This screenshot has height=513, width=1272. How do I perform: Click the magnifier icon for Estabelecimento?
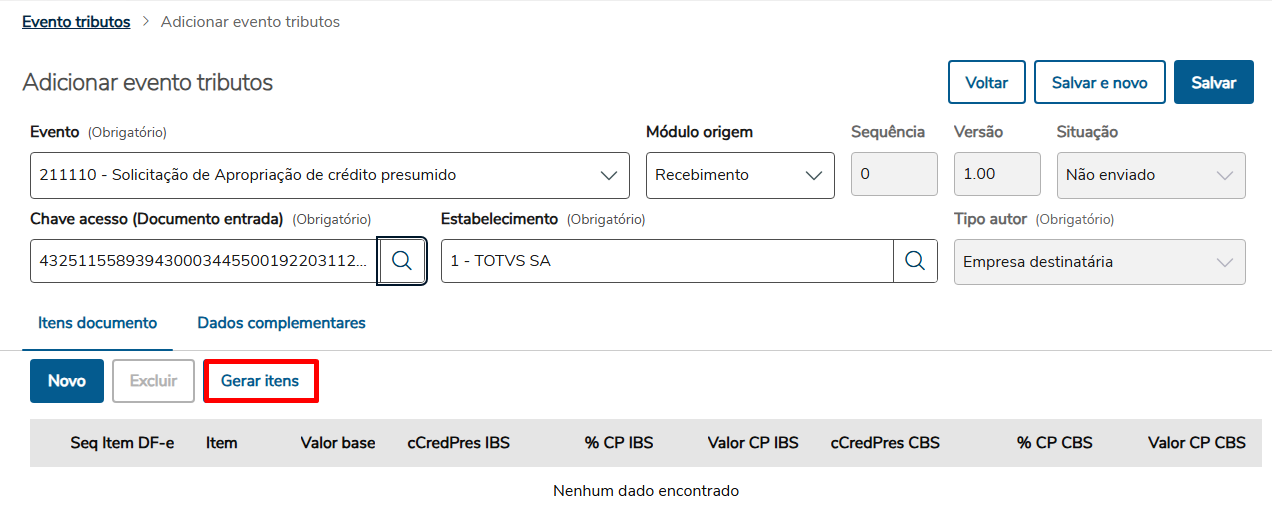tap(915, 261)
